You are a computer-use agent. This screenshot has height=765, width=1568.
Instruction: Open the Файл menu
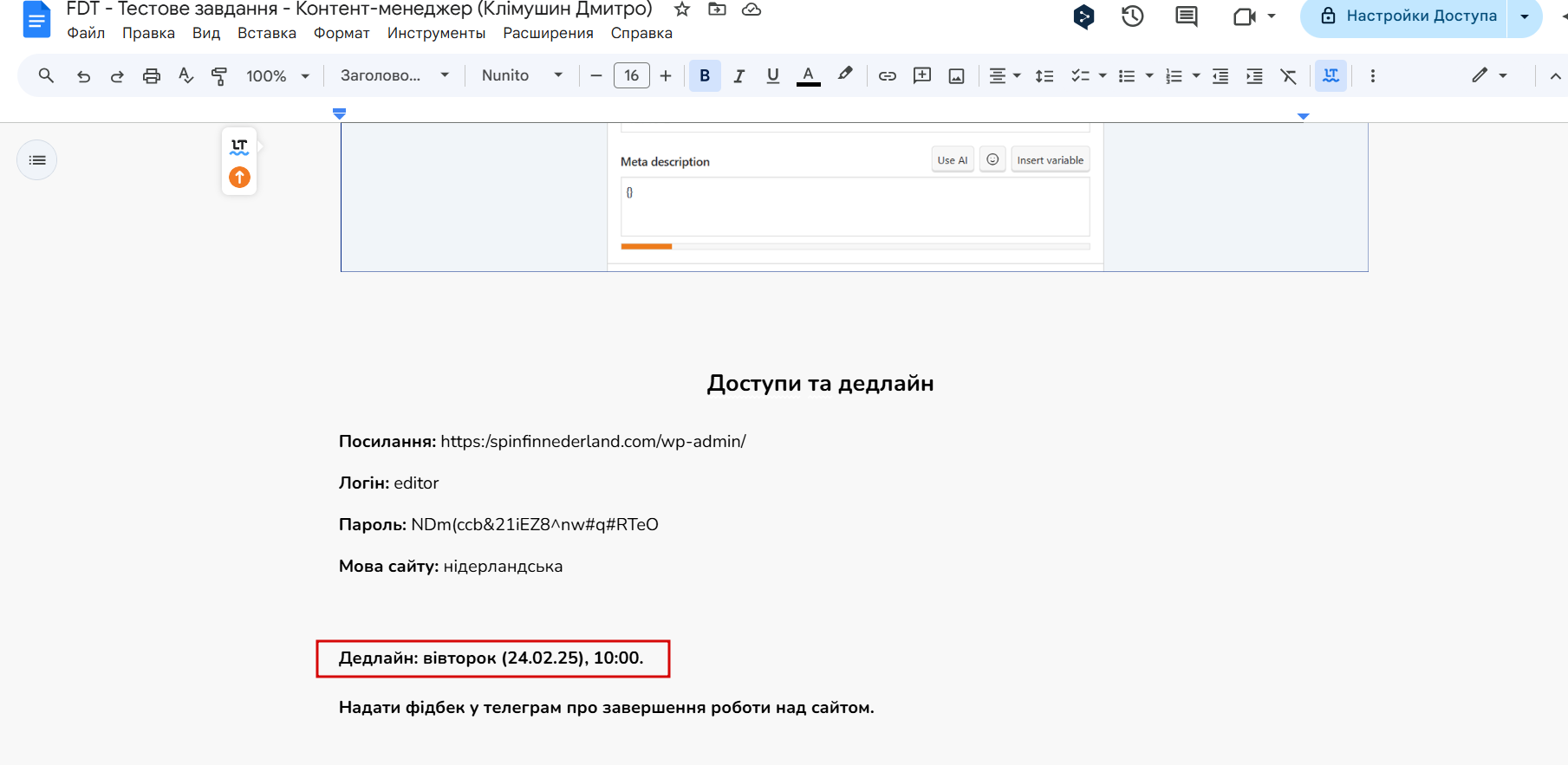coord(86,33)
